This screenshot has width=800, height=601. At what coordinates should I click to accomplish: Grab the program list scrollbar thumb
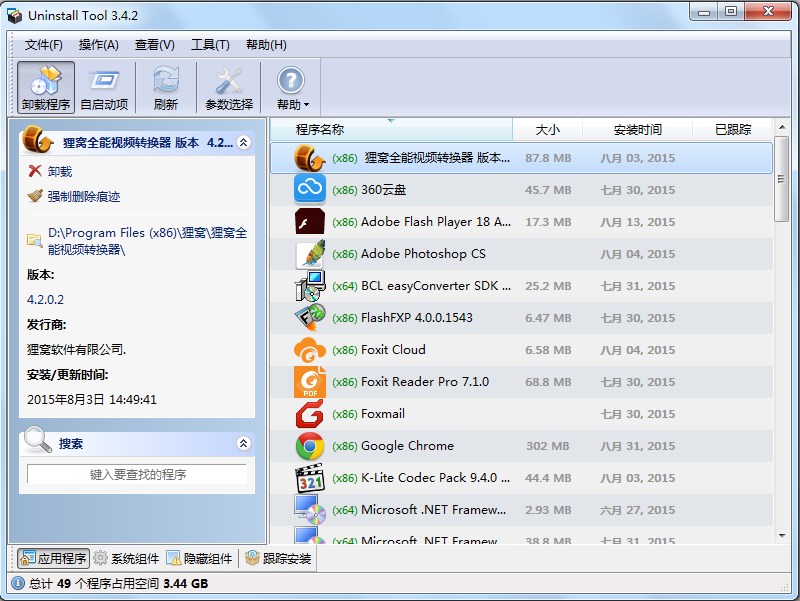[x=782, y=179]
